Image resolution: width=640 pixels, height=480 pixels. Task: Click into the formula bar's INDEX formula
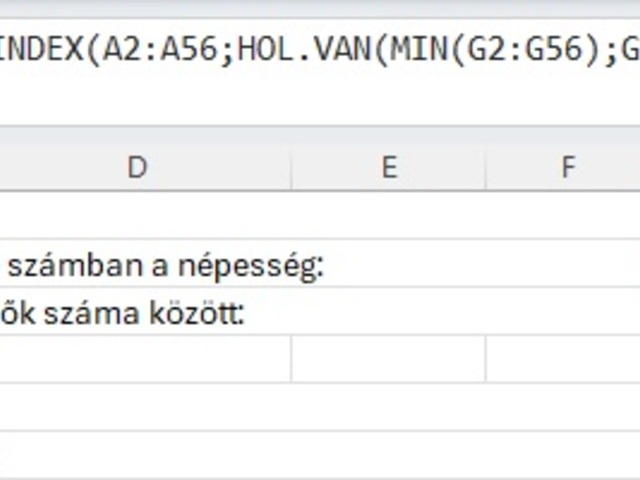pos(320,50)
